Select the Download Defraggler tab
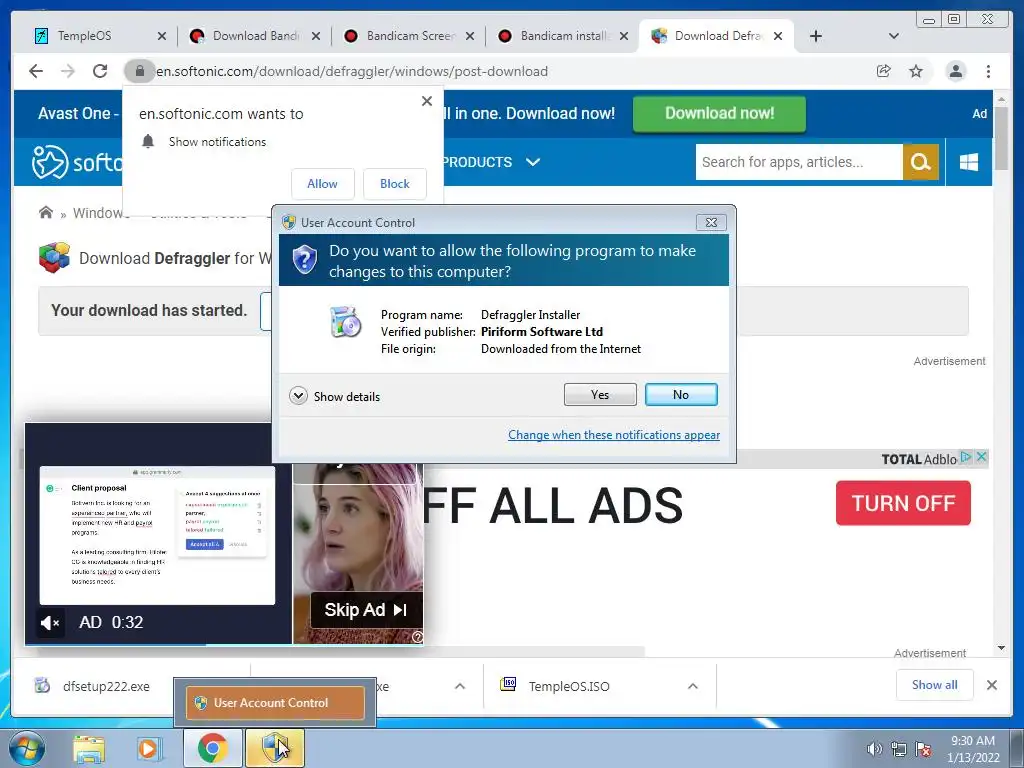The width and height of the screenshot is (1024, 768). 717,36
